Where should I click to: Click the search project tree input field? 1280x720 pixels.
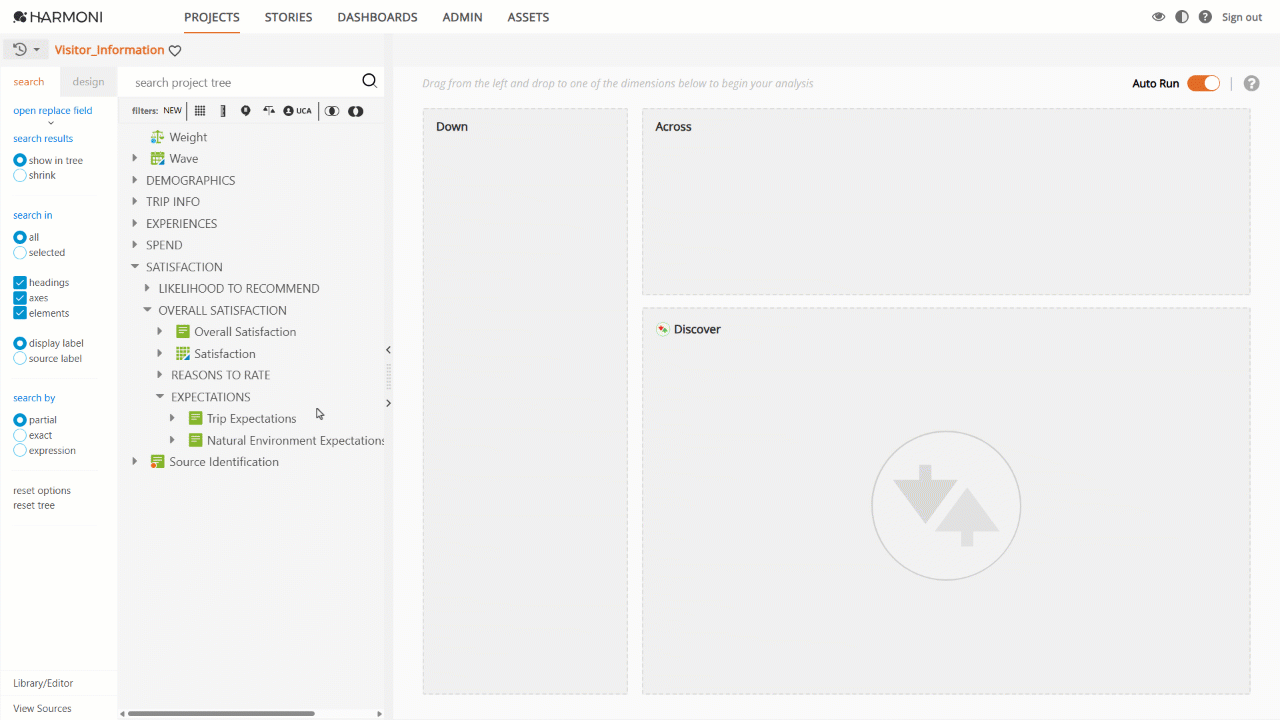[x=244, y=83]
